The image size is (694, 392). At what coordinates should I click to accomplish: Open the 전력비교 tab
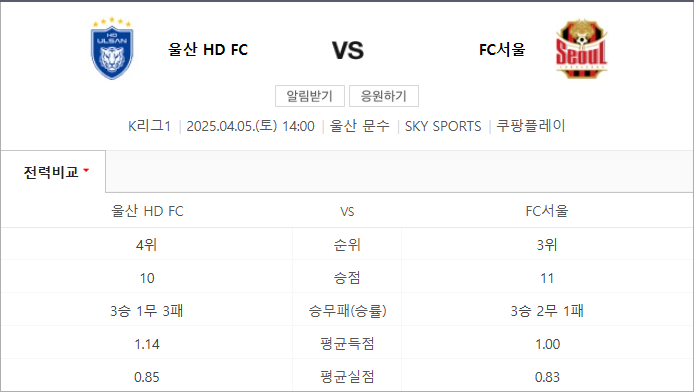click(53, 172)
